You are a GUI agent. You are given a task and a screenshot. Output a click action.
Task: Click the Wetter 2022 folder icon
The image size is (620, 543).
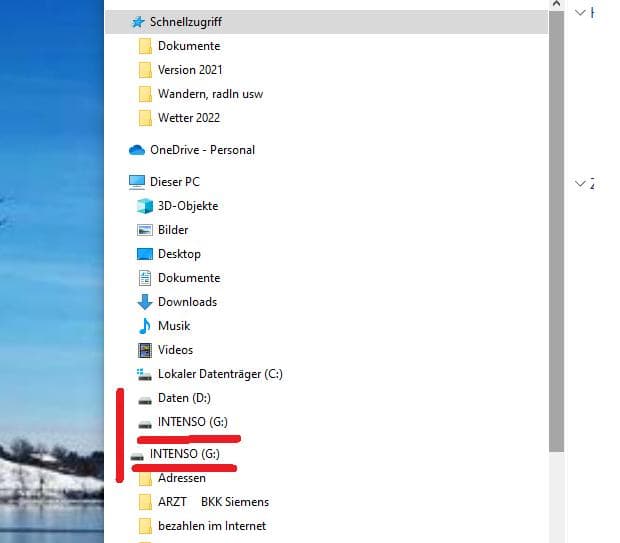[145, 118]
